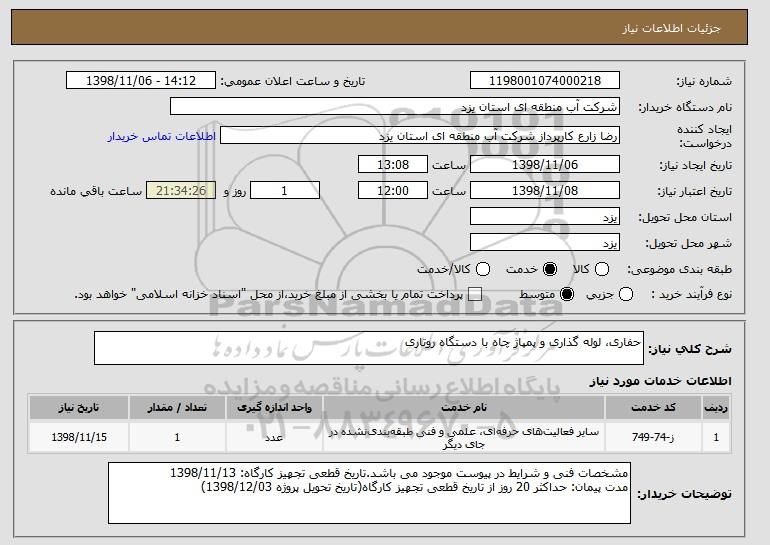
Task: Click the unit cell عدد
Action: (x=274, y=437)
